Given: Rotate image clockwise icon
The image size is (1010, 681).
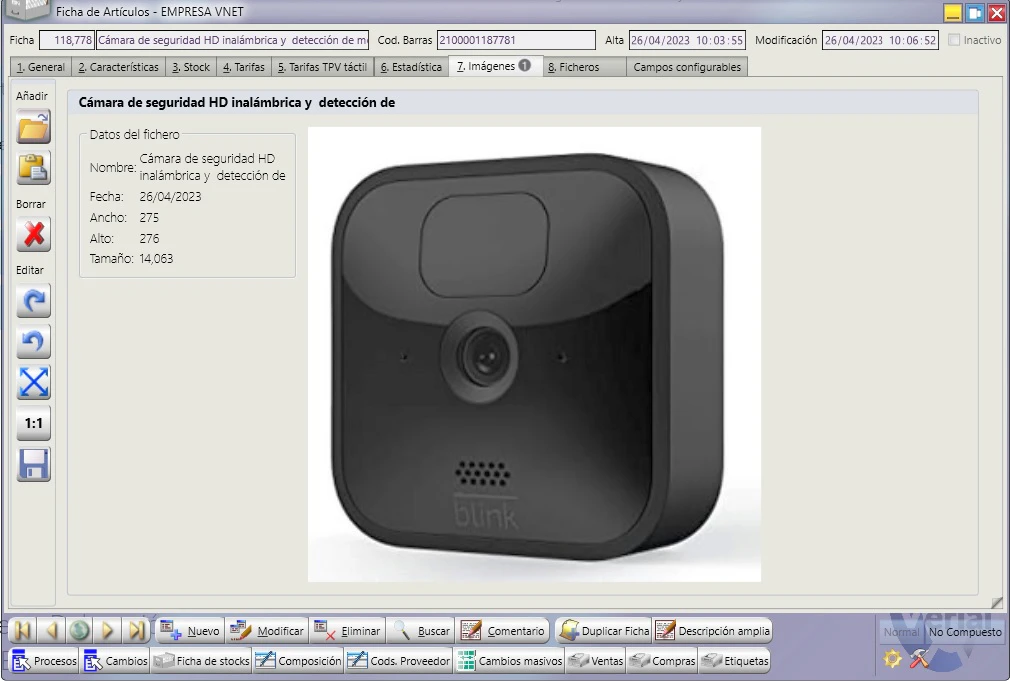Looking at the screenshot, I should point(33,301).
